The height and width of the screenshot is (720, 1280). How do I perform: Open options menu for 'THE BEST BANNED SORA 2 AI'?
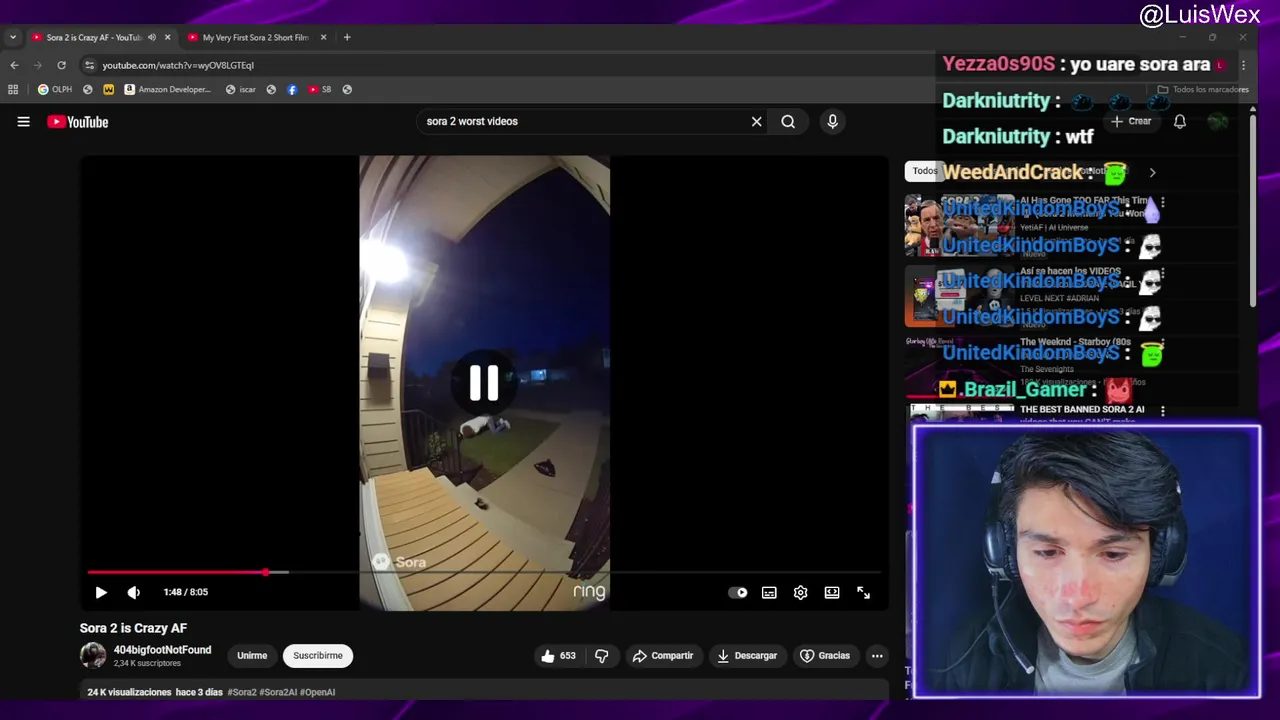pyautogui.click(x=1162, y=411)
